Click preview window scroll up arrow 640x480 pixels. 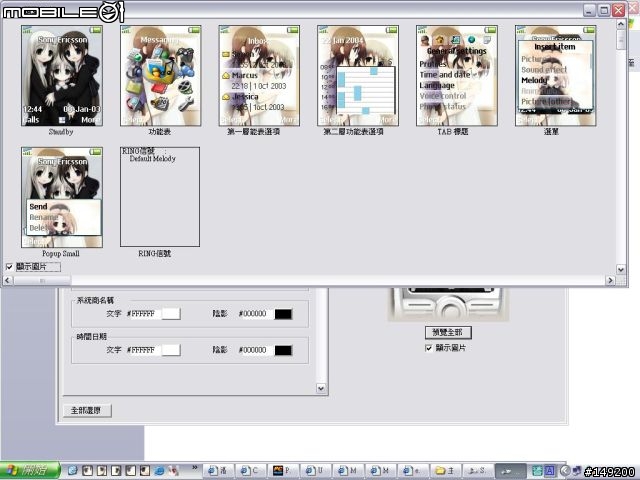click(621, 24)
